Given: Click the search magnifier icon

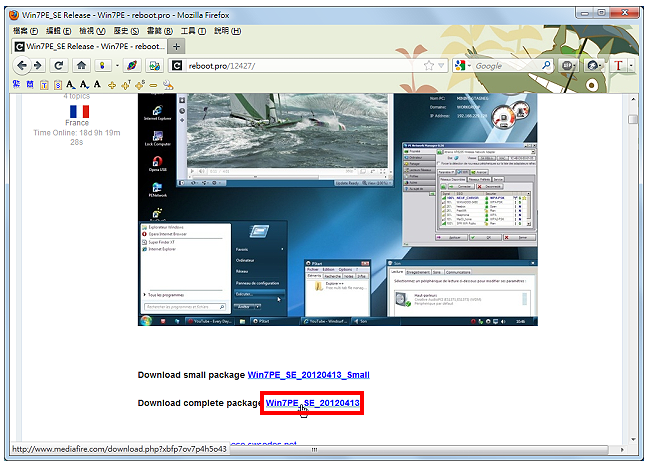Looking at the screenshot, I should (546, 65).
